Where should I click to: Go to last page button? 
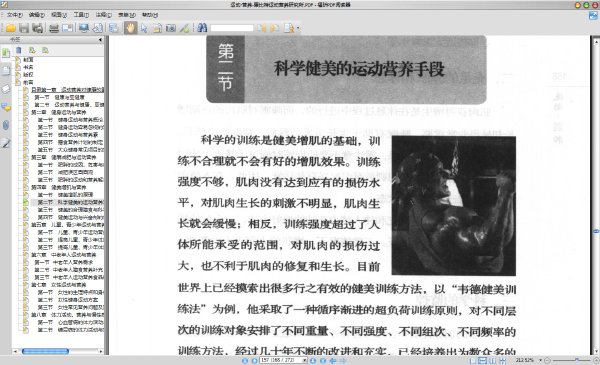click(x=323, y=360)
